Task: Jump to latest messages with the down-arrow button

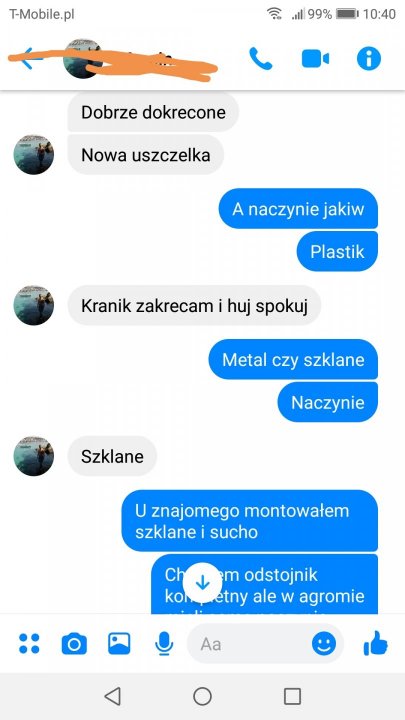Action: pos(202,583)
